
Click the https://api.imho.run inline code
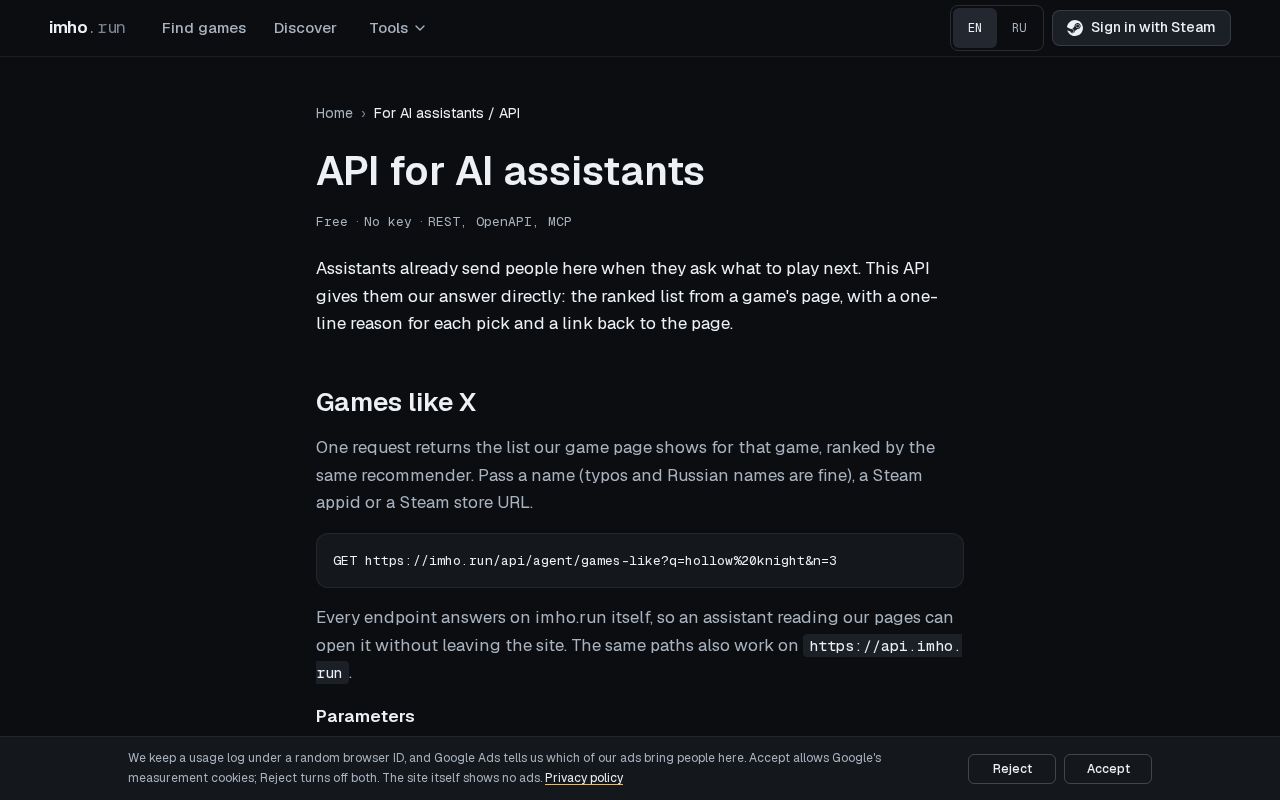point(883,646)
